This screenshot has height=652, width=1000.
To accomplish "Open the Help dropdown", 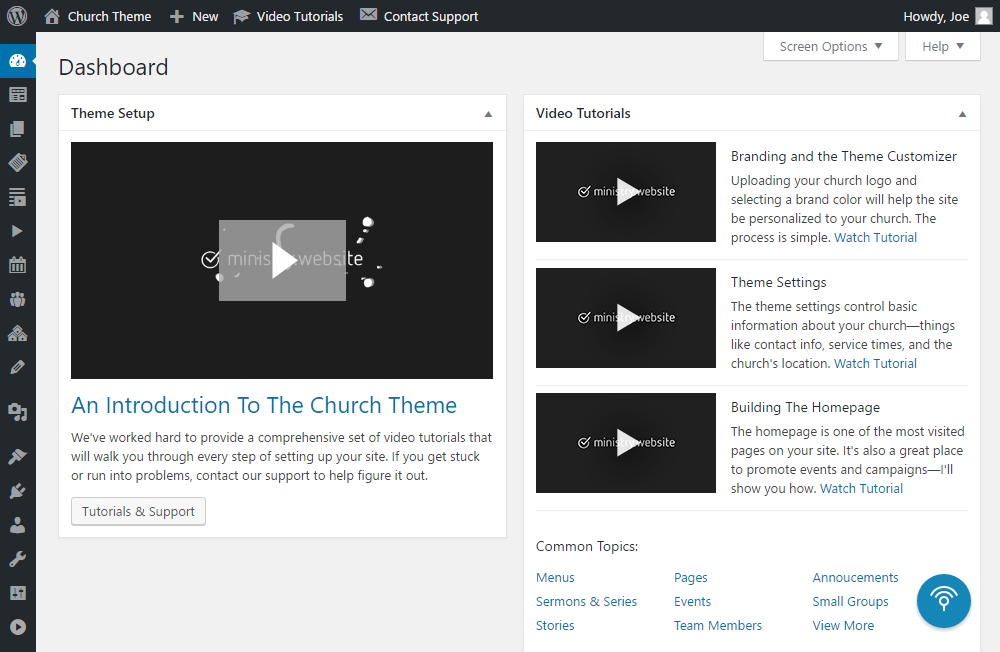I will click(x=942, y=47).
